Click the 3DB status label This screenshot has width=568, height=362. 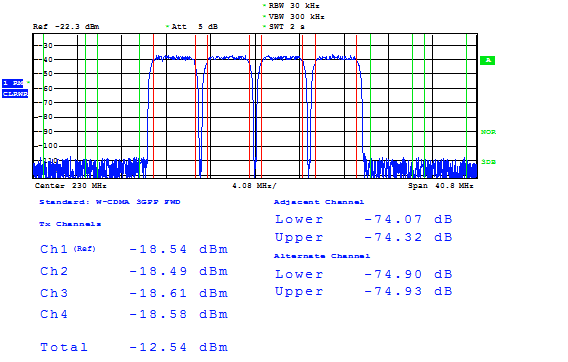click(x=488, y=162)
